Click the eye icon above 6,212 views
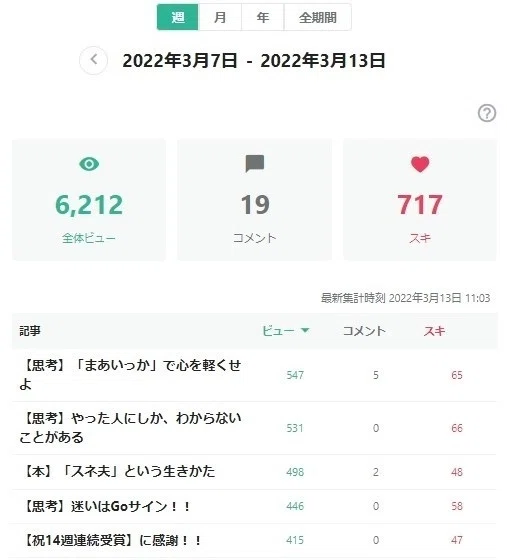The image size is (507, 560). [89, 164]
